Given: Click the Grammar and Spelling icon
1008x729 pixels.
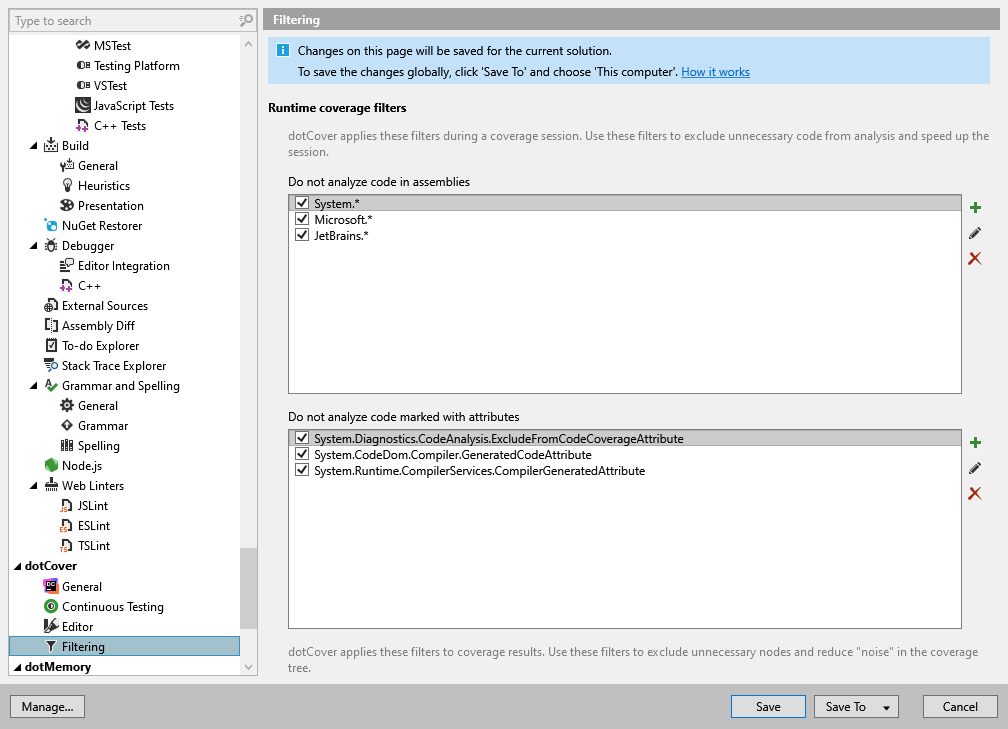Looking at the screenshot, I should click(51, 385).
